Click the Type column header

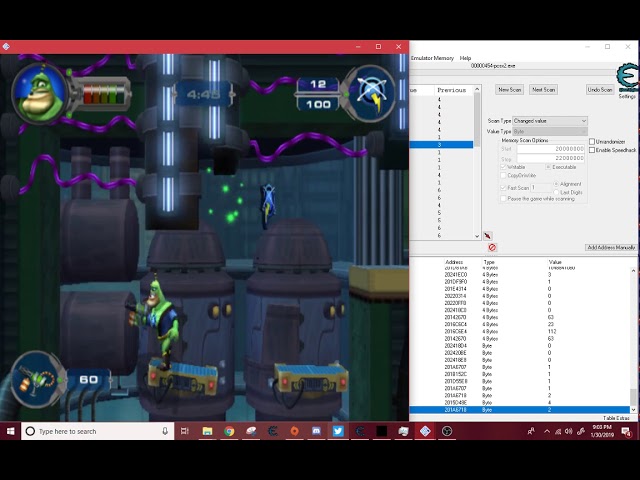489,262
